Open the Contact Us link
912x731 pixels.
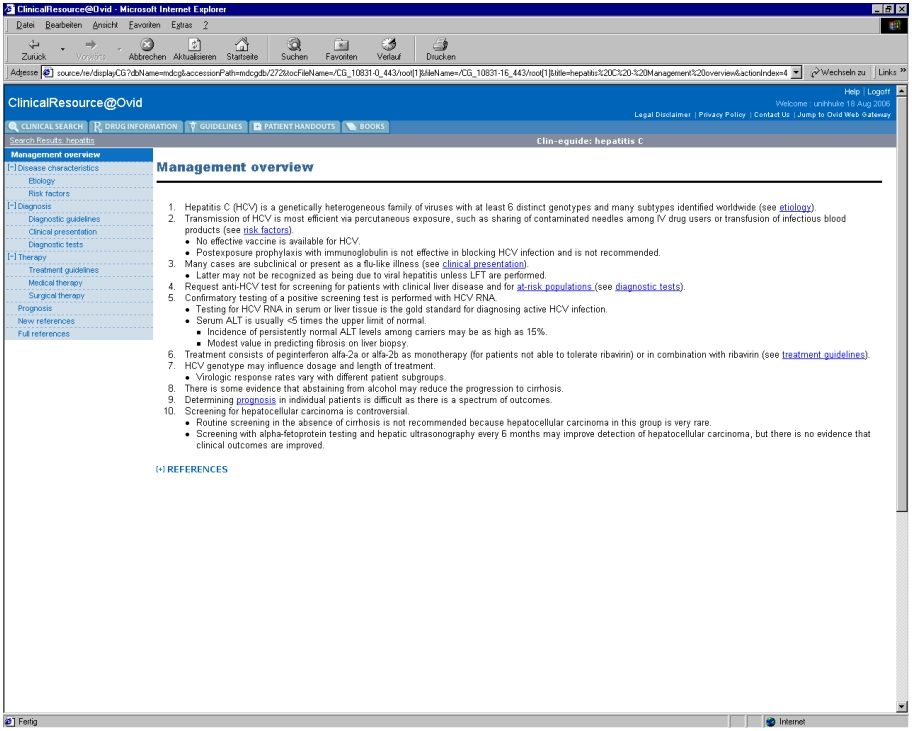click(772, 115)
